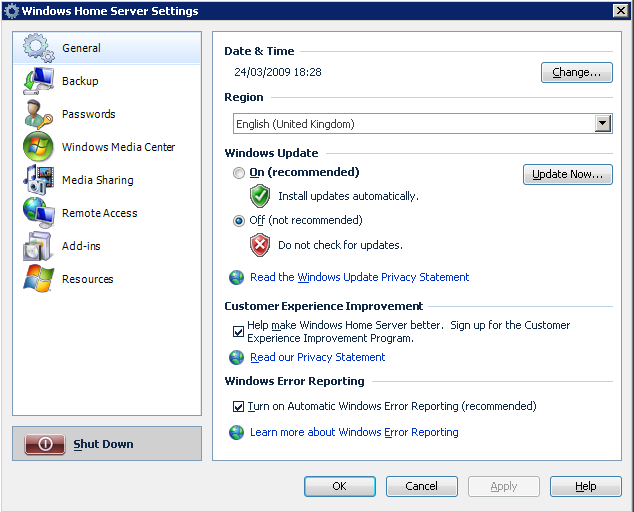The width and height of the screenshot is (634, 512).
Task: Open Learn more about Windows Error Reporting link
Action: tap(354, 432)
